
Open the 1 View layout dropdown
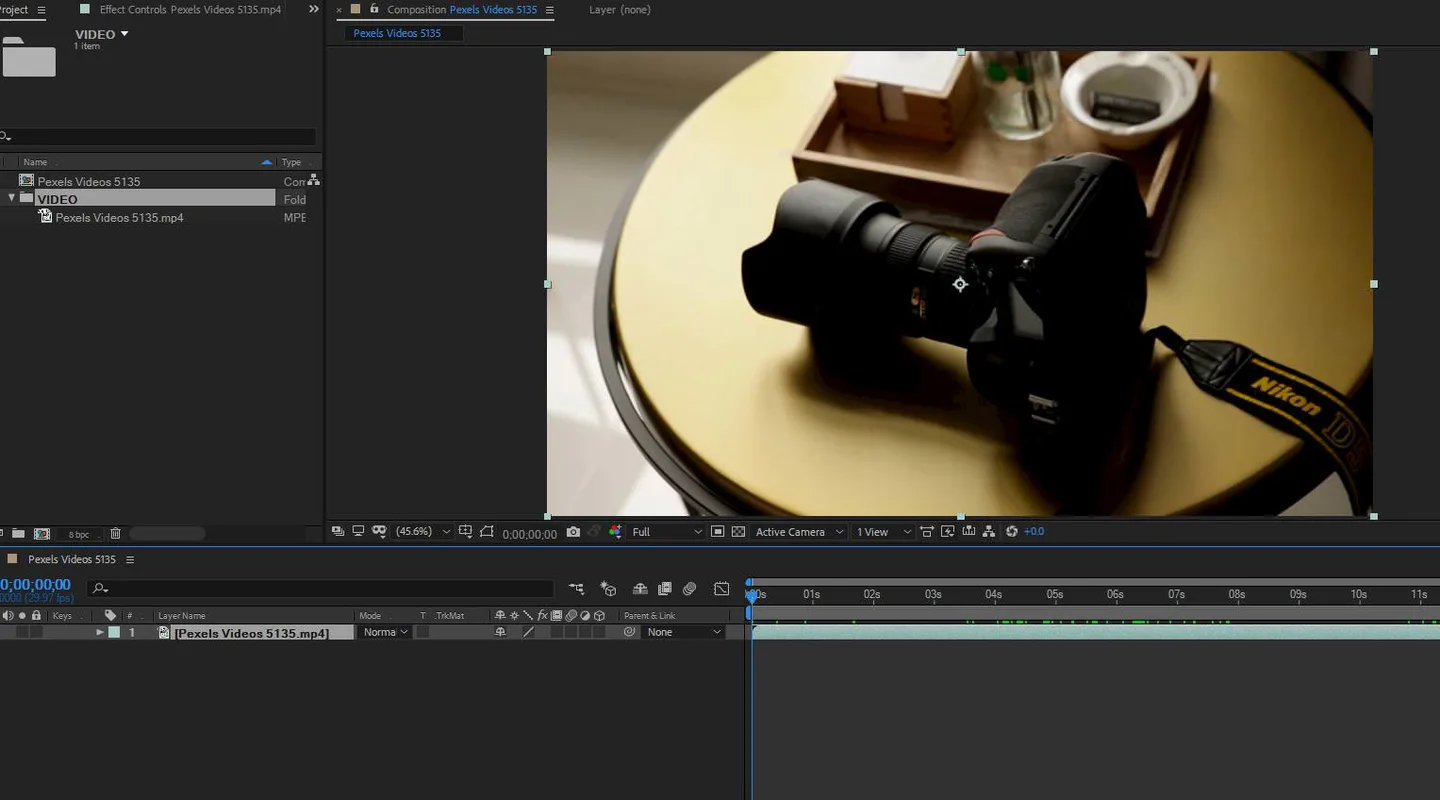(x=884, y=532)
